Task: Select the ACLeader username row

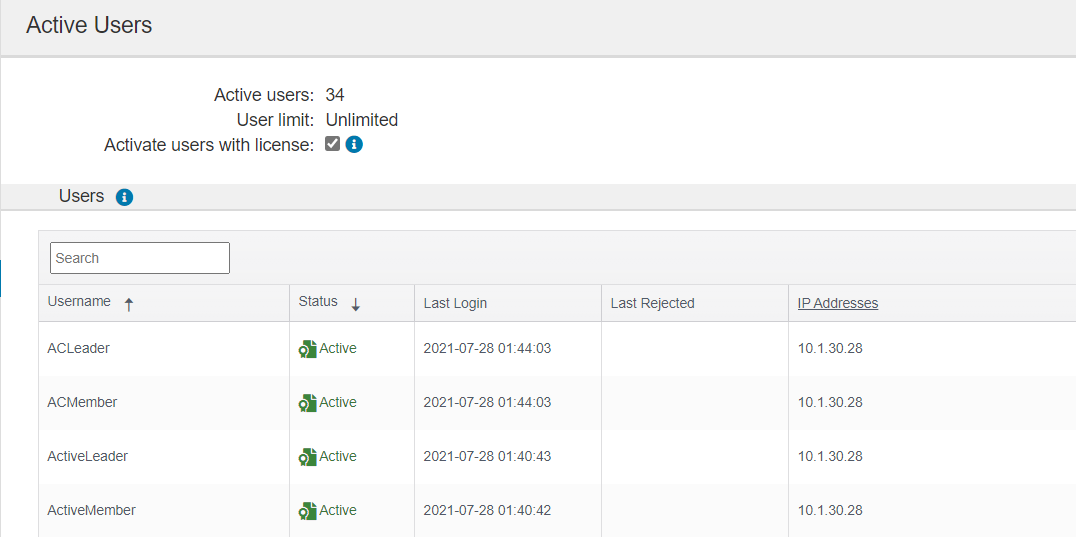Action: 557,348
